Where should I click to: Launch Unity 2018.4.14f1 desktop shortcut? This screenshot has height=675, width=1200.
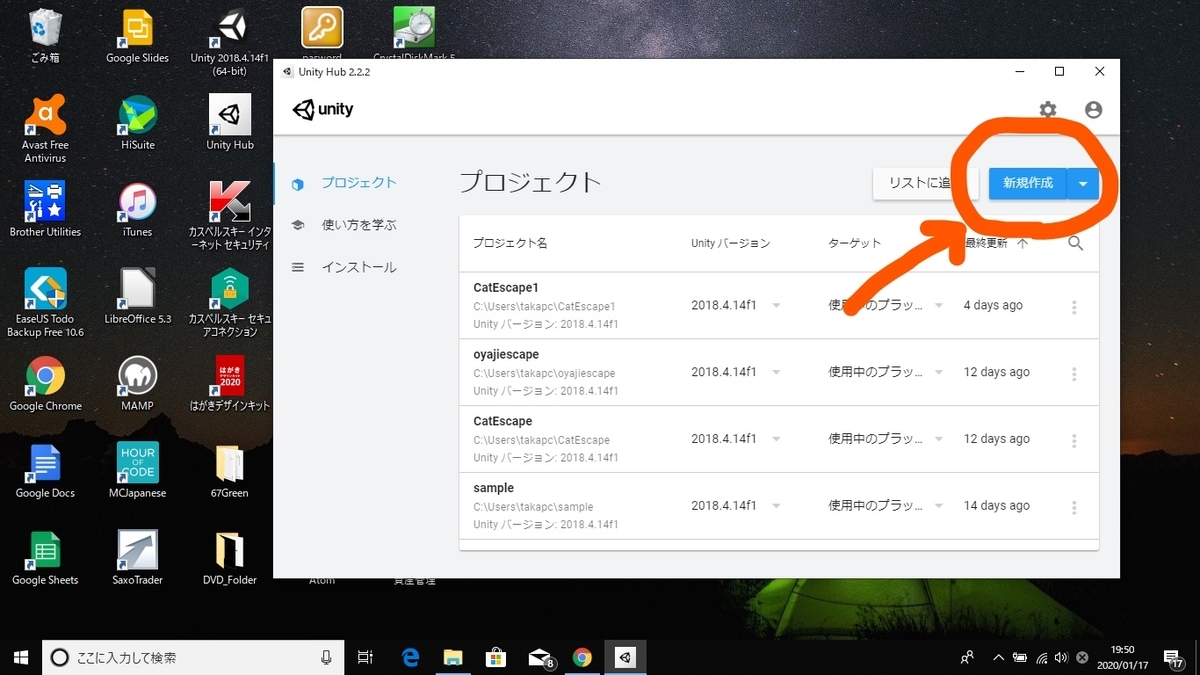click(230, 42)
